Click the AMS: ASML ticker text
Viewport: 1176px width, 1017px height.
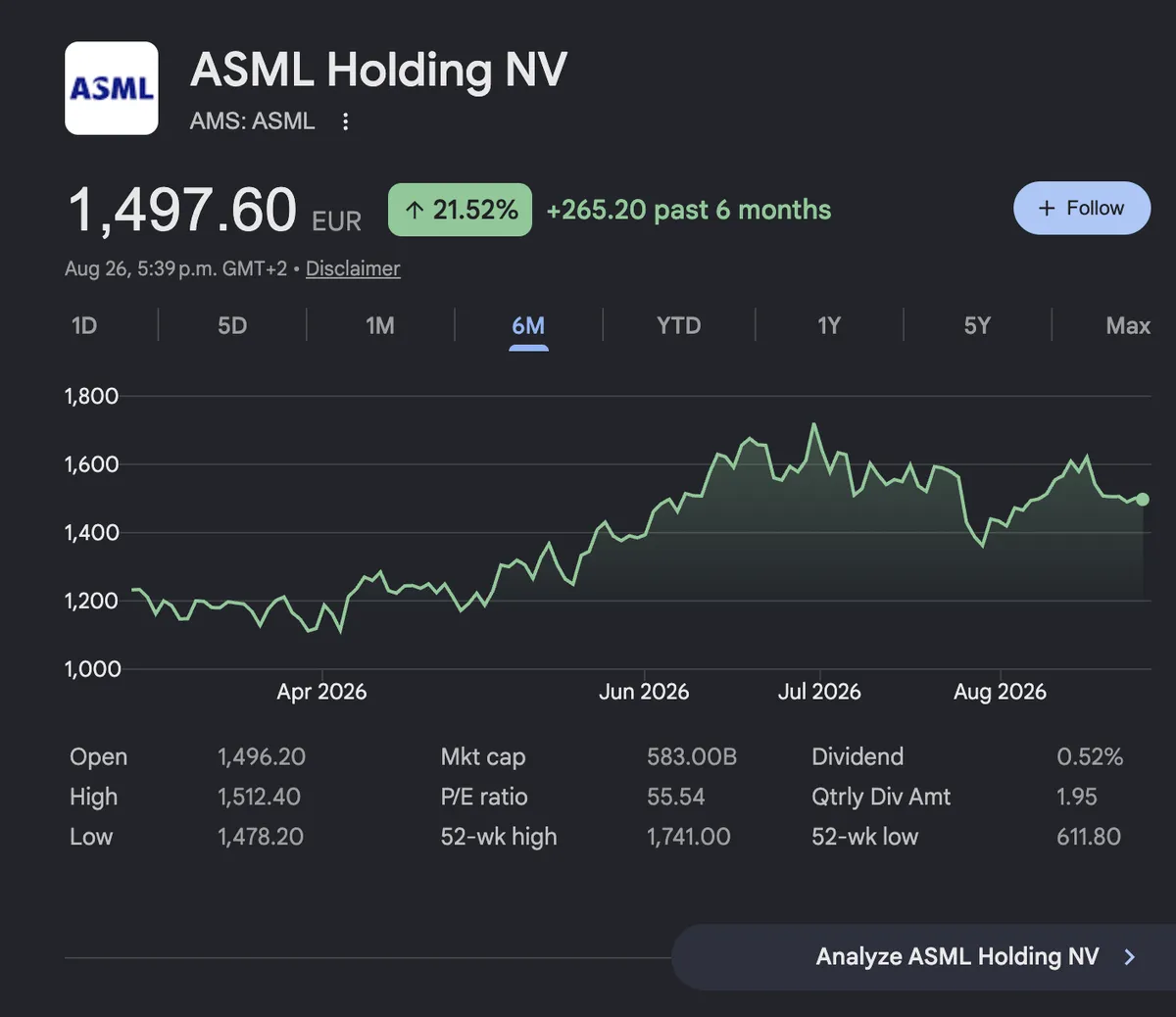[252, 121]
